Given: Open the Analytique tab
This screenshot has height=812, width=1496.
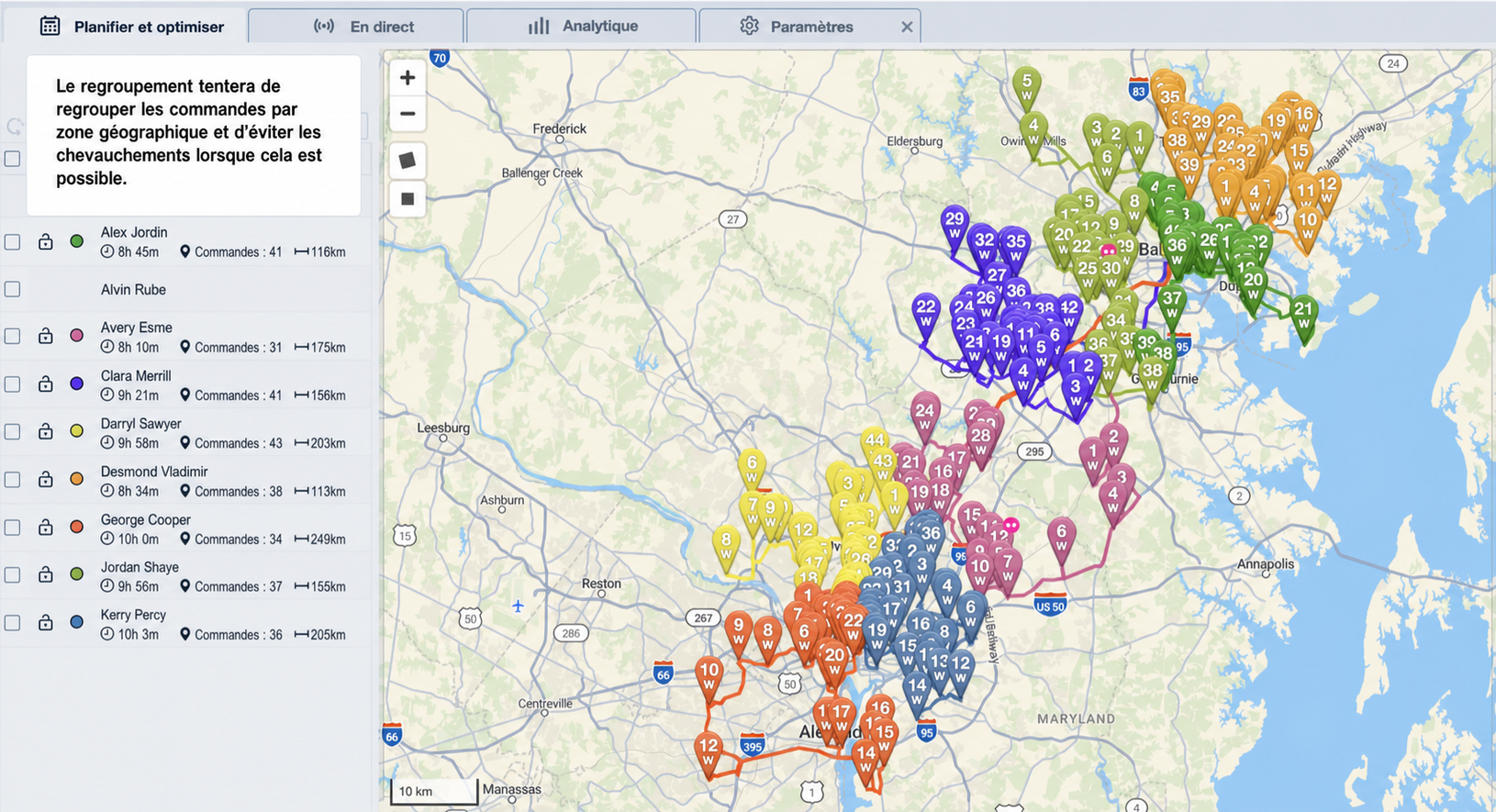Looking at the screenshot, I should click(582, 27).
